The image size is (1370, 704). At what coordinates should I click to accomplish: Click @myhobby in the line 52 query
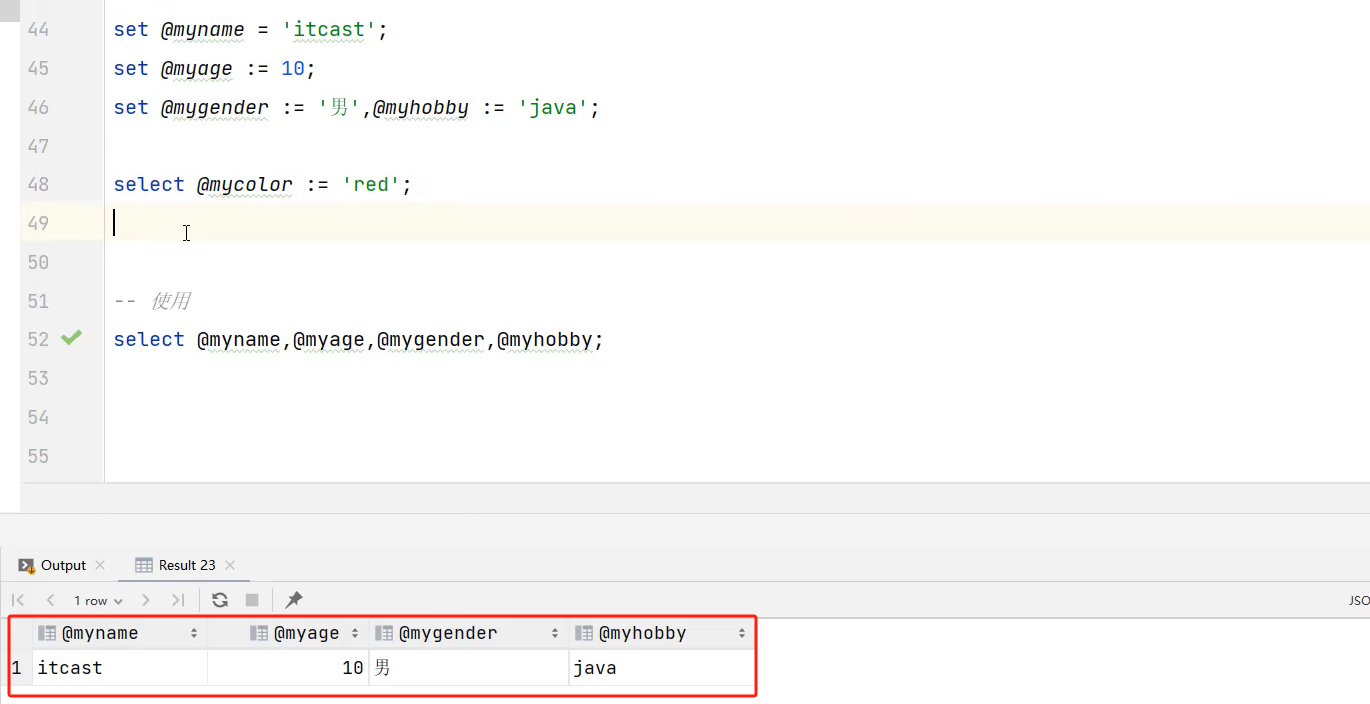point(545,339)
